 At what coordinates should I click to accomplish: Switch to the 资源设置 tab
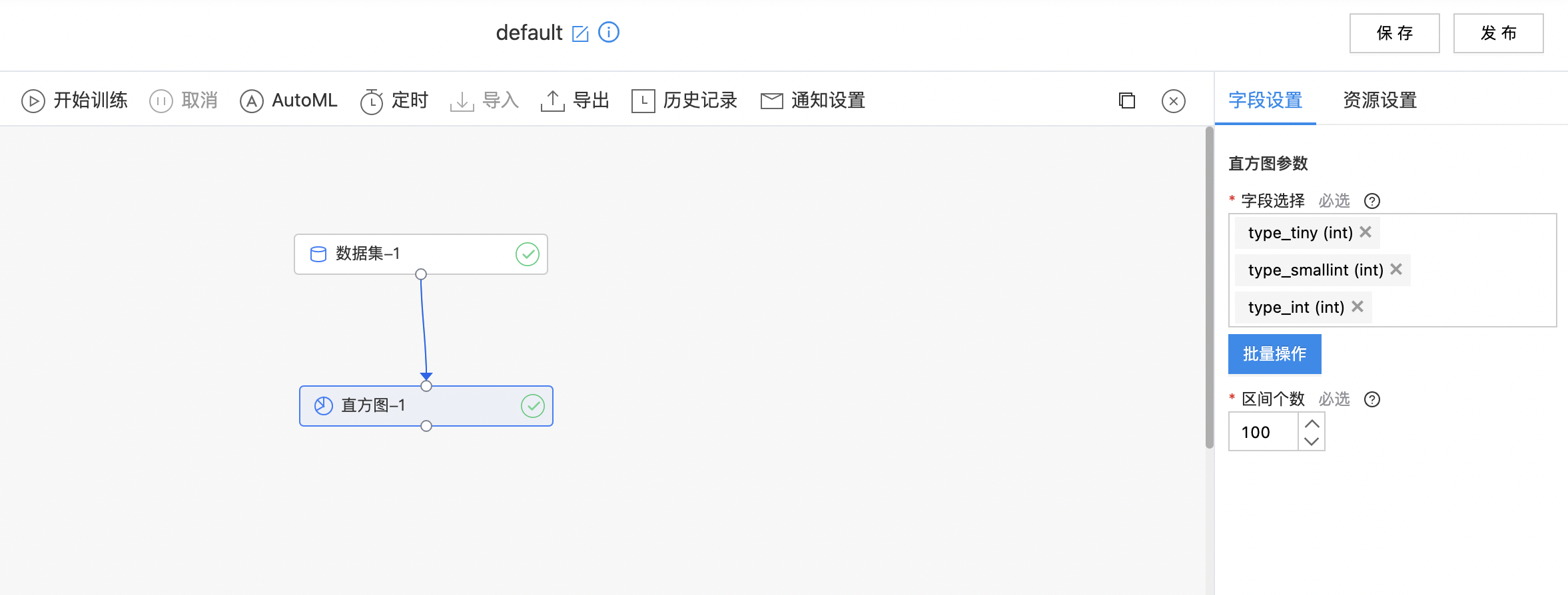click(x=1379, y=100)
